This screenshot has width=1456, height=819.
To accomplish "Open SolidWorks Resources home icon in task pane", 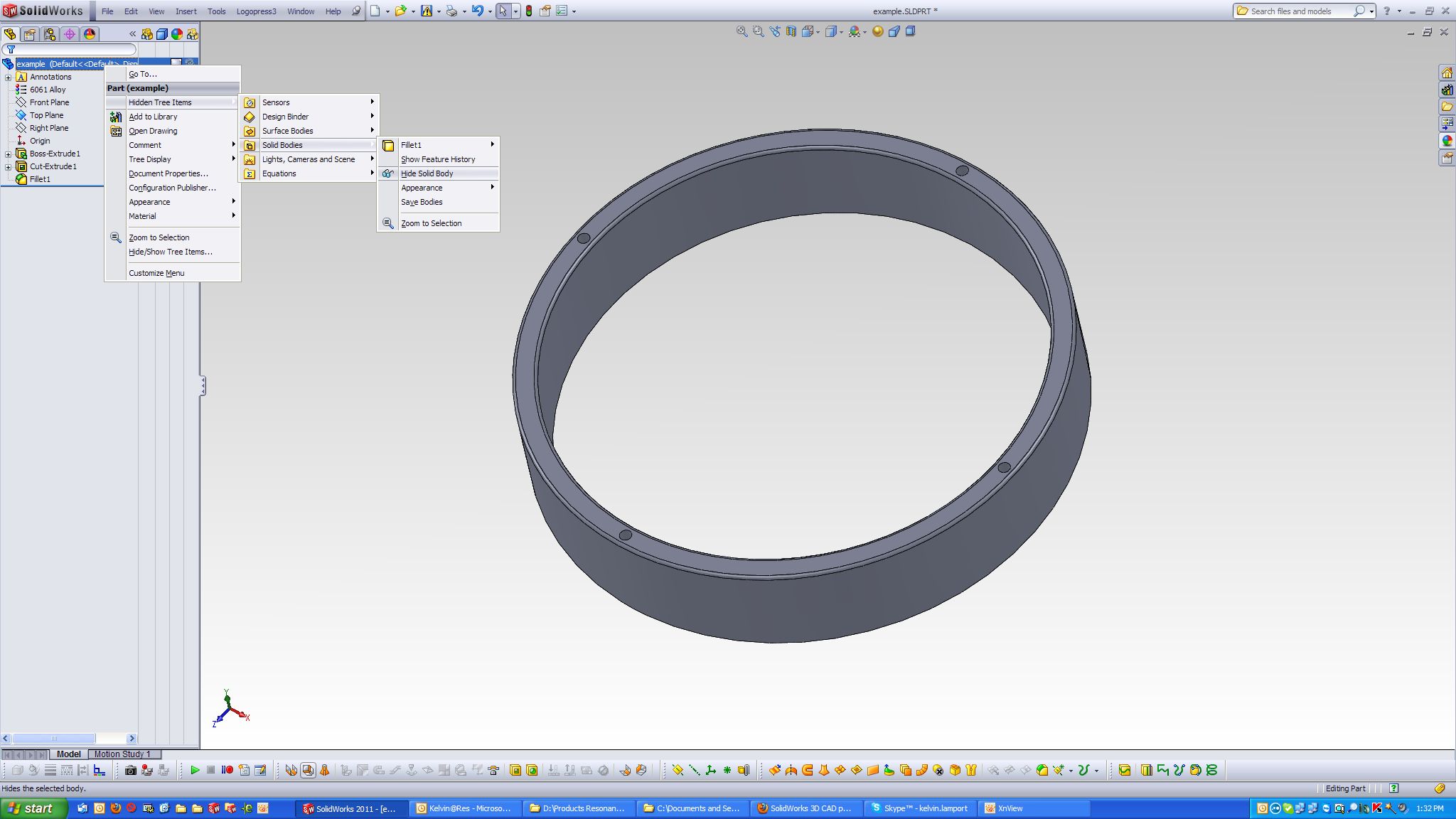I will pyautogui.click(x=1447, y=73).
